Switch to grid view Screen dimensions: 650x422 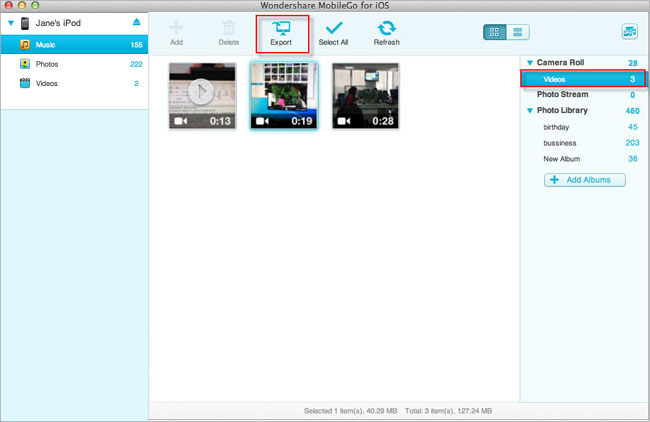click(495, 32)
